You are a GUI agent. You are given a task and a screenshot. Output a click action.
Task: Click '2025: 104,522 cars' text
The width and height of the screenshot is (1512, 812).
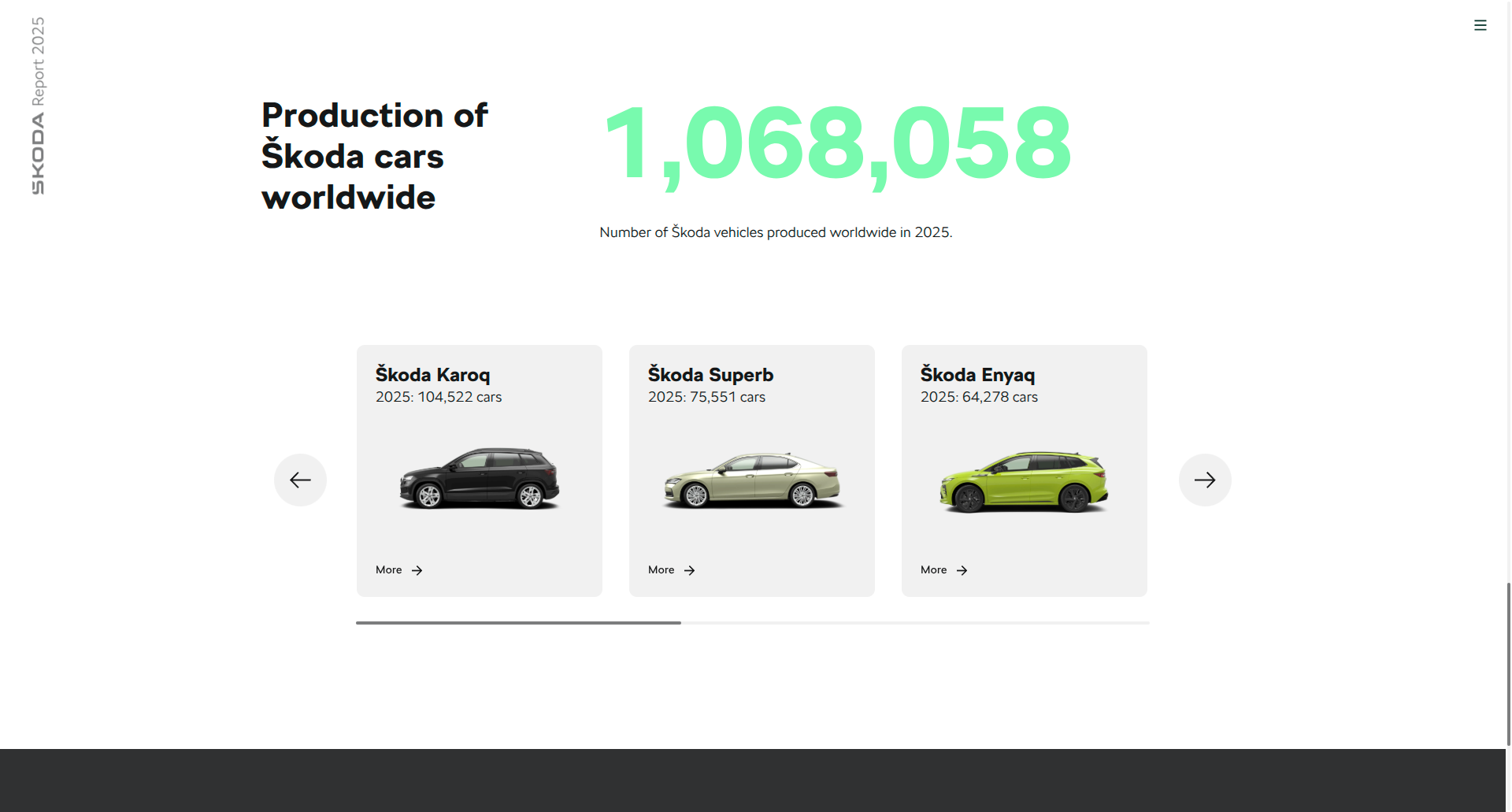coord(439,397)
